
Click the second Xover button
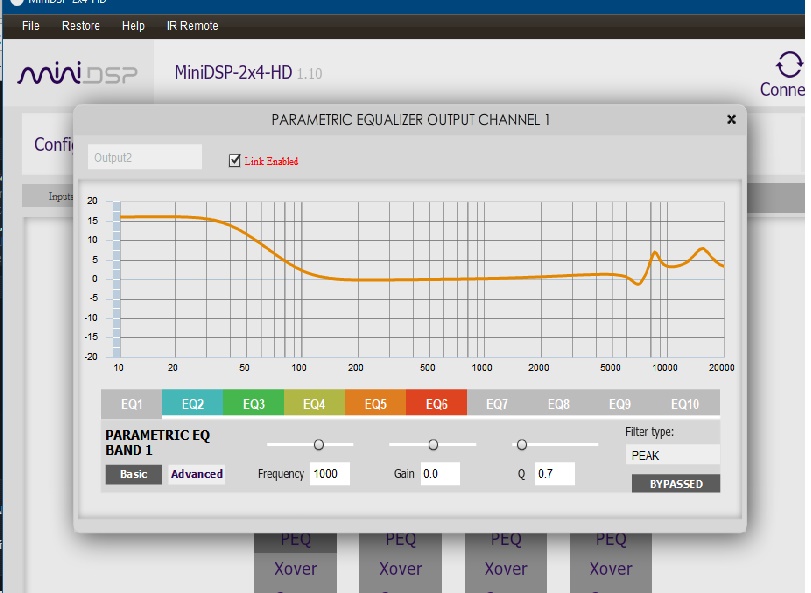[x=400, y=569]
